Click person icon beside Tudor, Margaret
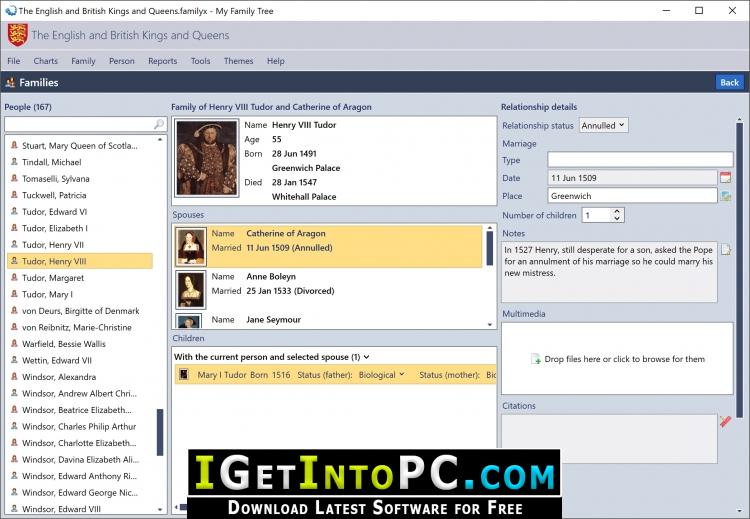Screen dimensions: 750x519 click(14, 277)
